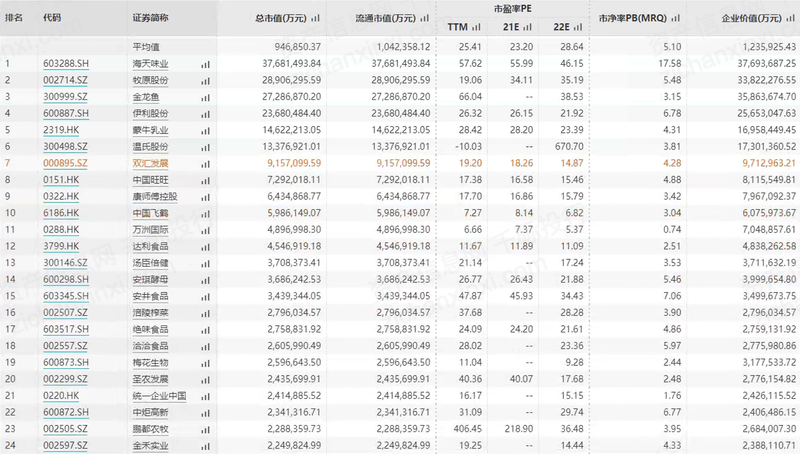Open the 双汇发展 security name link
Screen dimensions: 800x454
coord(151,163)
